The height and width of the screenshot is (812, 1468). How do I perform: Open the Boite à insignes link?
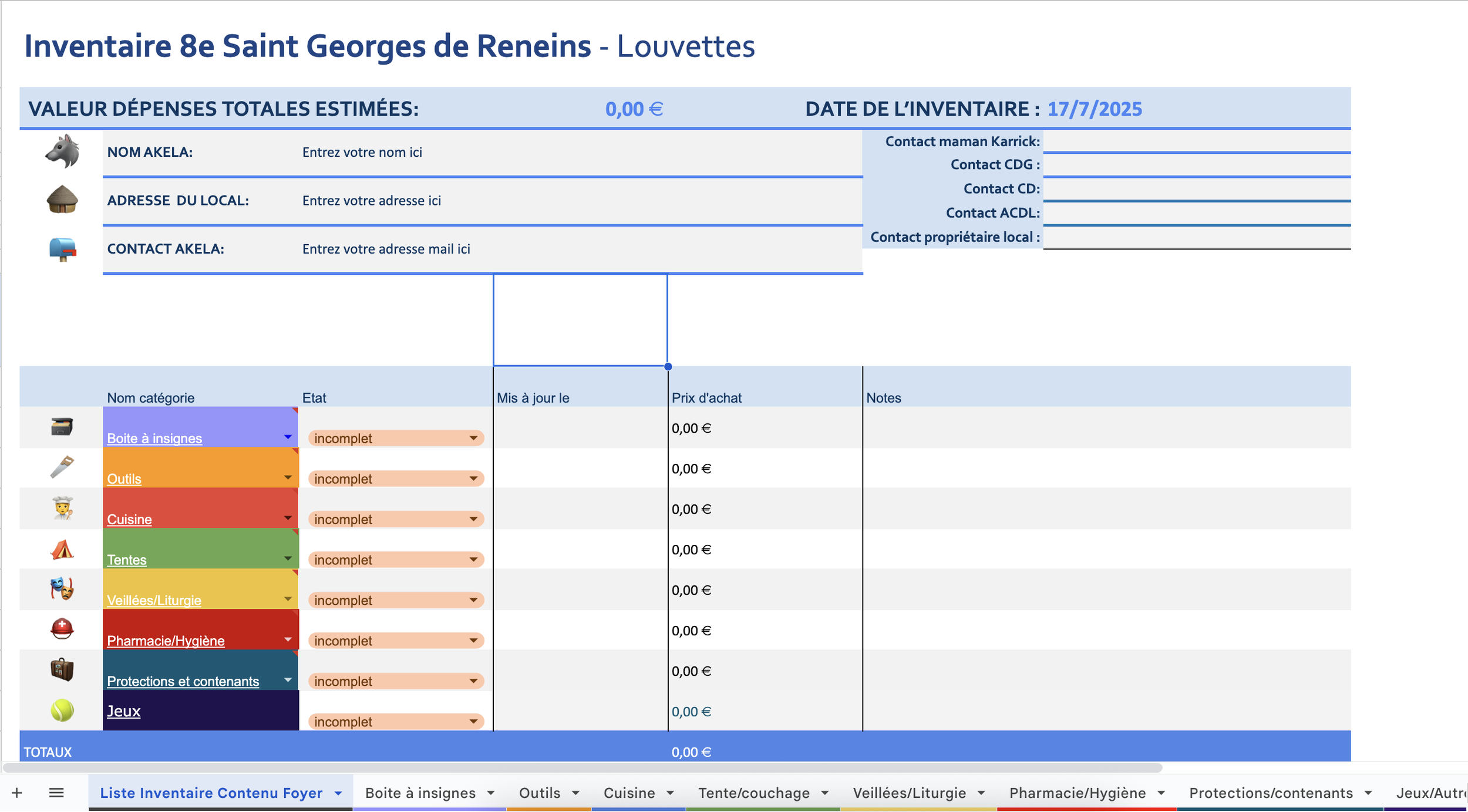[x=154, y=439]
